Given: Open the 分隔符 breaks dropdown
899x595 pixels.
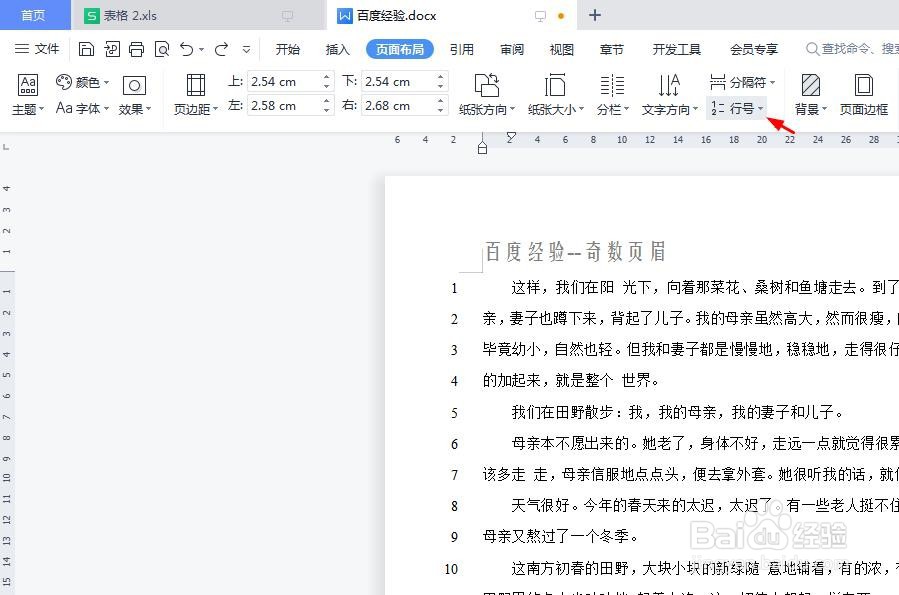Looking at the screenshot, I should click(x=742, y=83).
